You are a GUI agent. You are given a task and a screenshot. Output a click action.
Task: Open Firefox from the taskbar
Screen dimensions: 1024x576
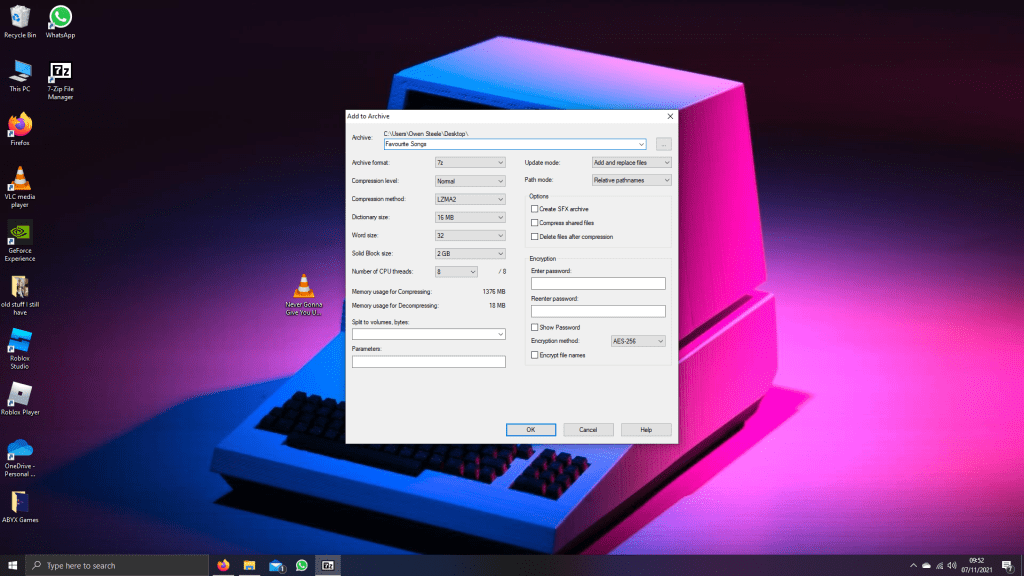pos(222,565)
